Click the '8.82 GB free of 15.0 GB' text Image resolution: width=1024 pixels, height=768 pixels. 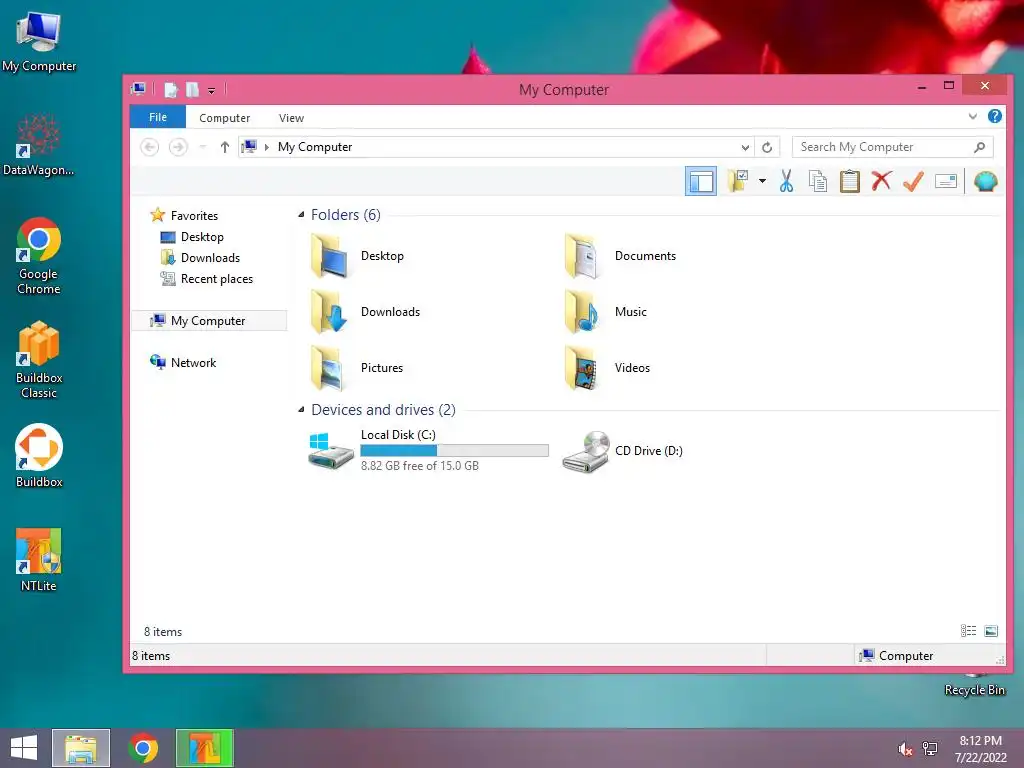click(x=420, y=466)
